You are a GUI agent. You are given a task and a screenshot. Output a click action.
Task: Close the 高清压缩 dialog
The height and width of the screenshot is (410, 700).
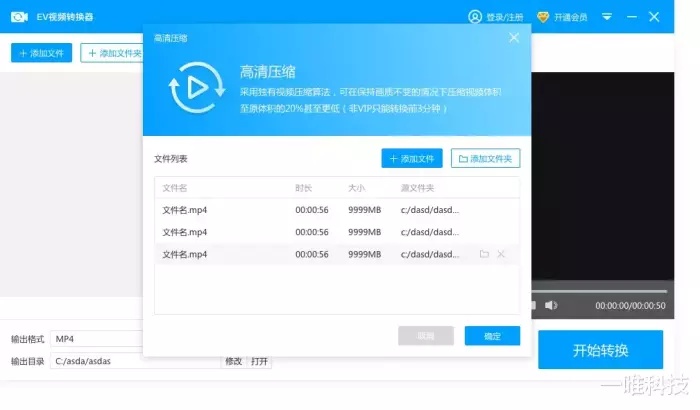514,38
